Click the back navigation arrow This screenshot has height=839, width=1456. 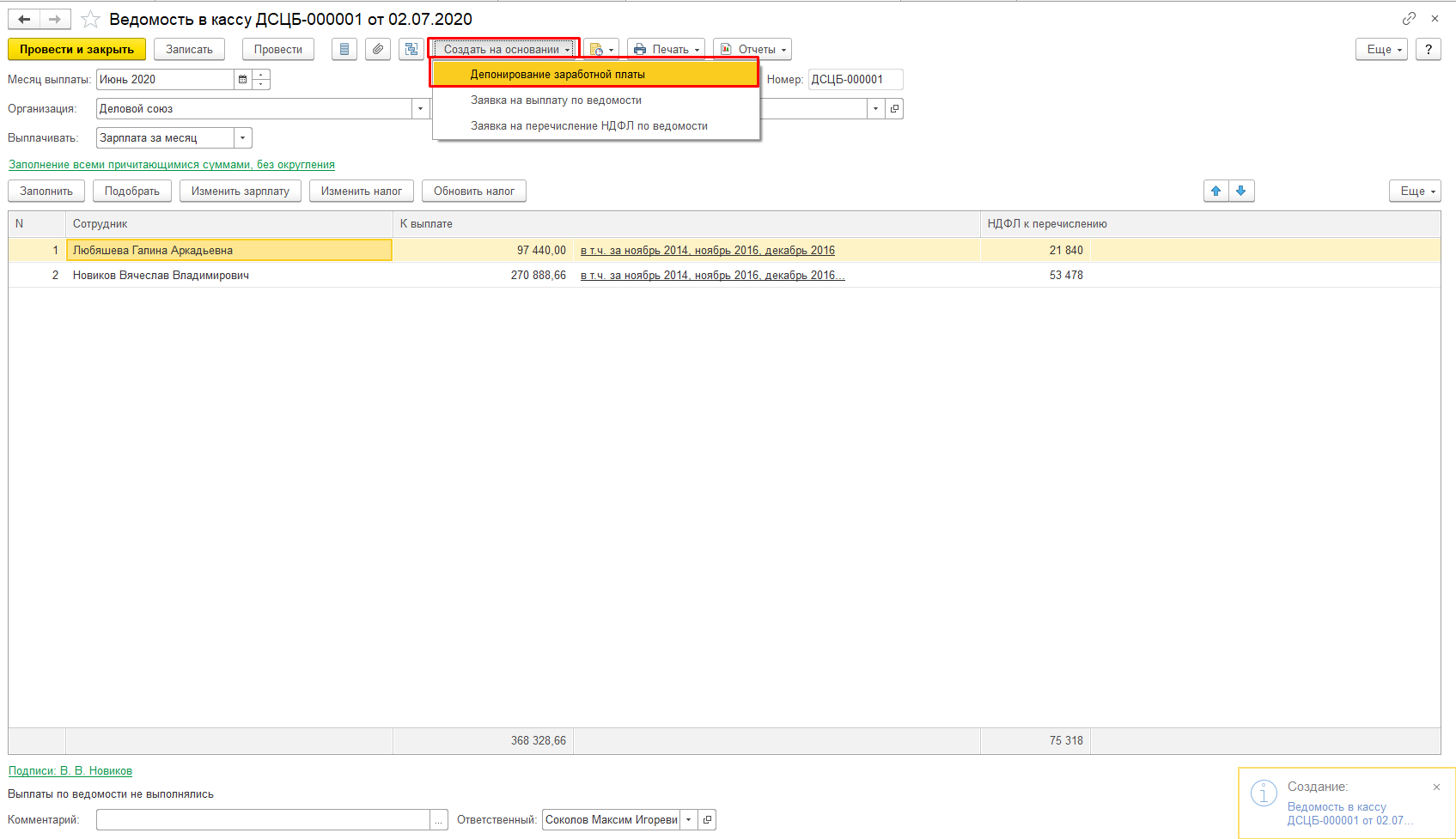[24, 19]
